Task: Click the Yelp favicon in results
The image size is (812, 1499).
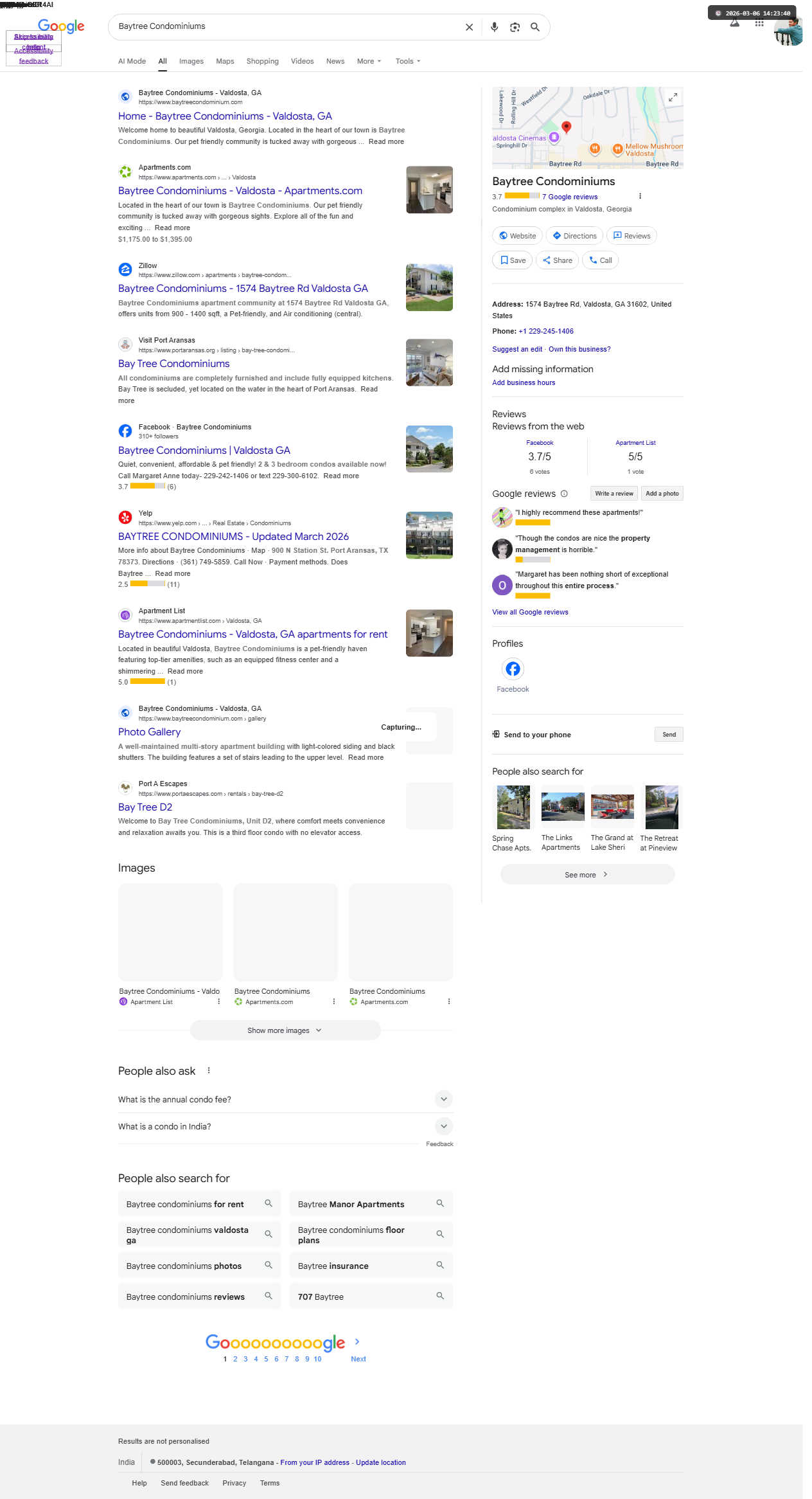Action: point(125,517)
